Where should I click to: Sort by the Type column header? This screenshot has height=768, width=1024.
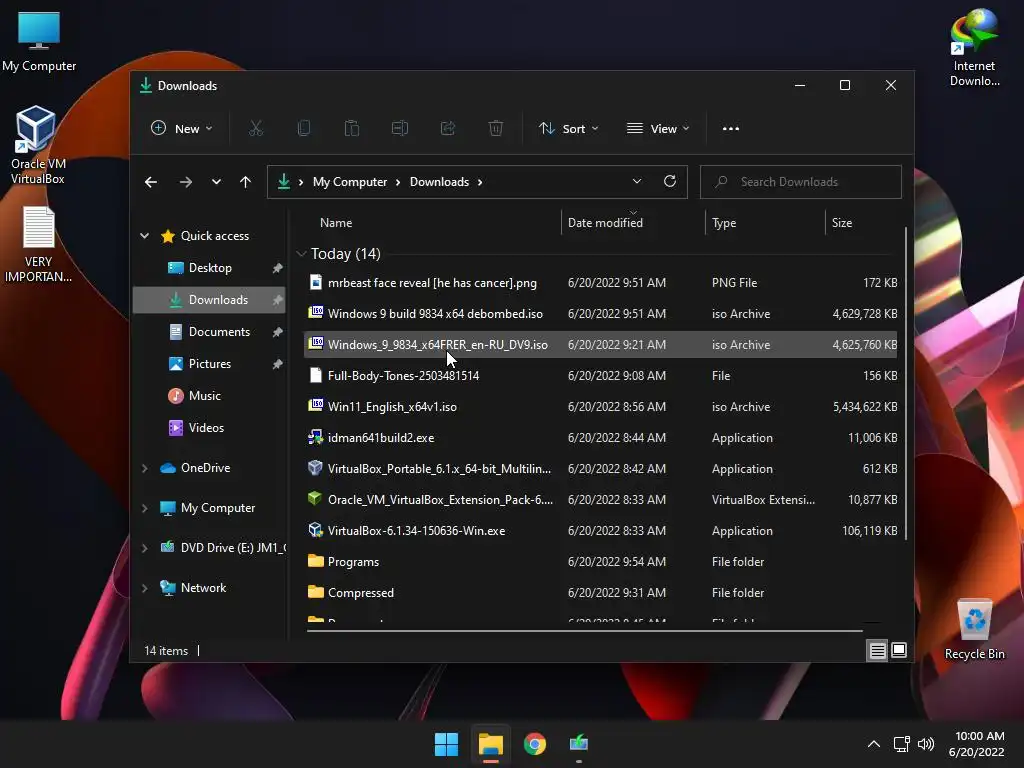pyautogui.click(x=724, y=223)
